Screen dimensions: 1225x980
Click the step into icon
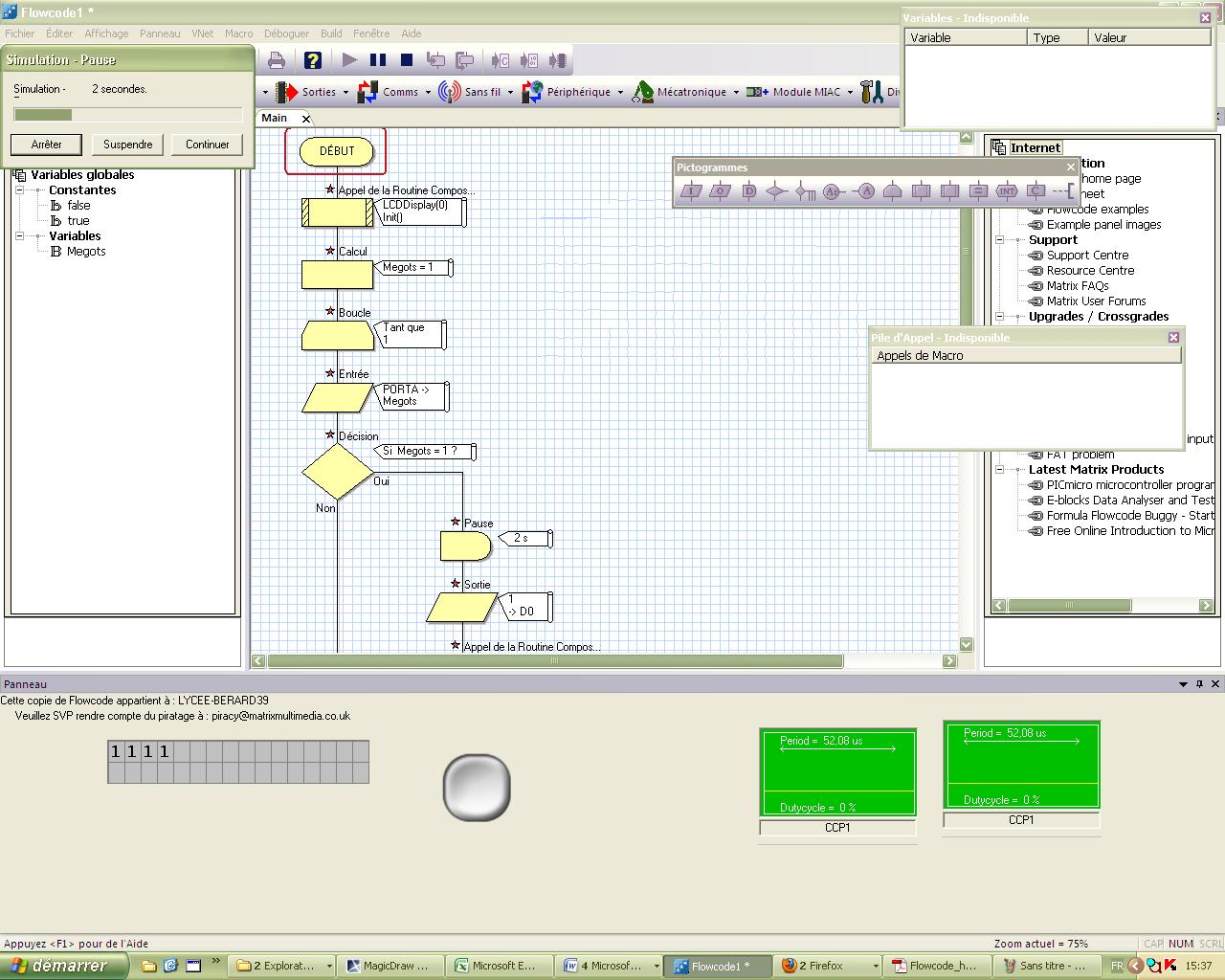pyautogui.click(x=435, y=60)
